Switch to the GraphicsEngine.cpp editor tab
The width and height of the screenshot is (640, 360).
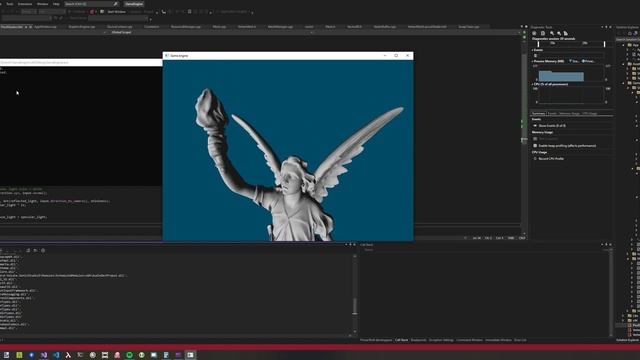point(82,27)
